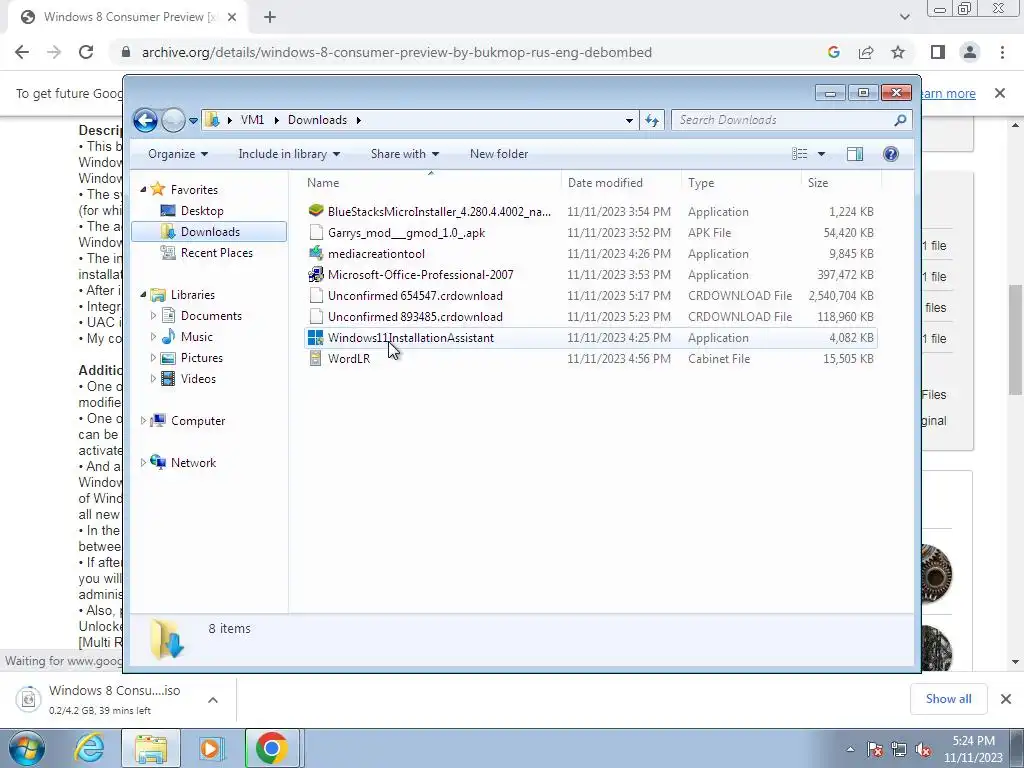Sort by the Size column header
1024x768 pixels.
pos(840,183)
